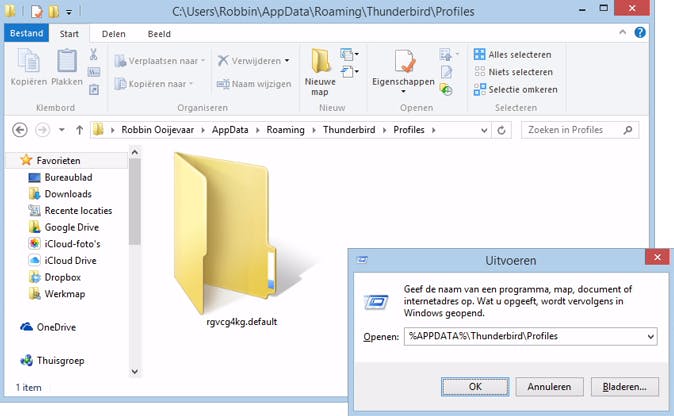674x416 pixels.
Task: Switch to the Beeld ribbon tab
Action: (159, 34)
